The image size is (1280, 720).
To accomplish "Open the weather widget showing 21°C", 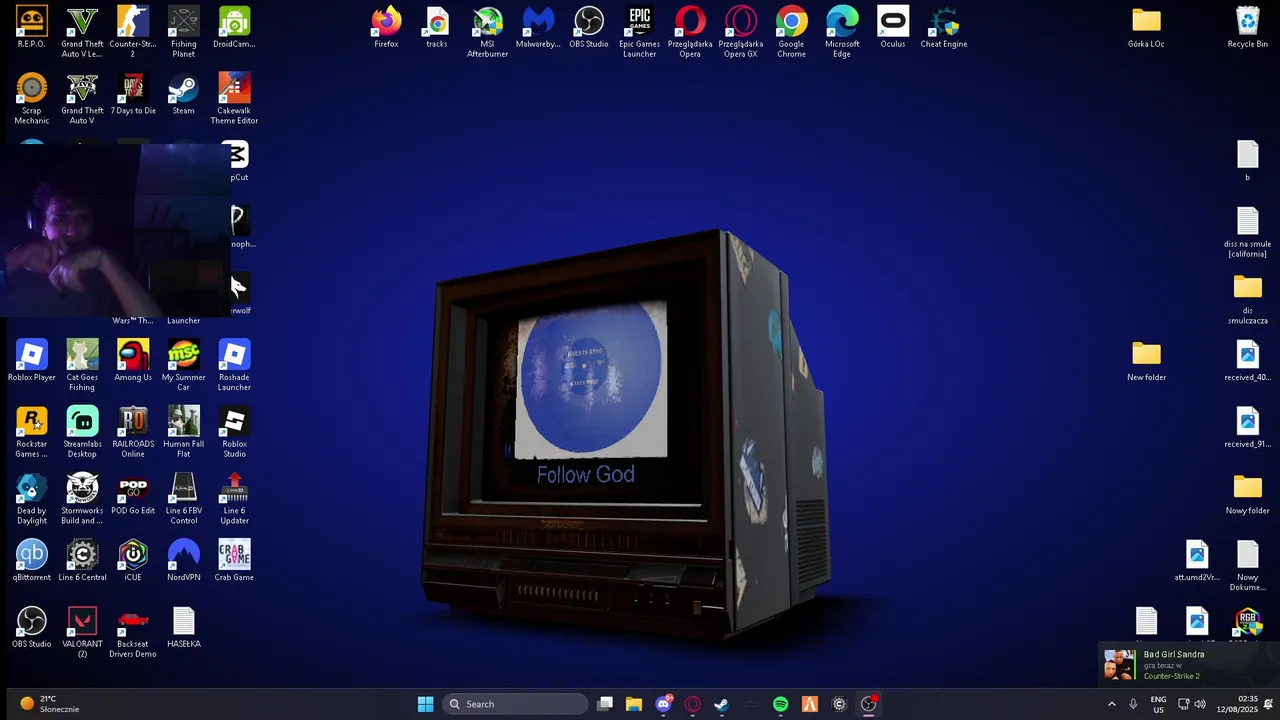I will pyautogui.click(x=50, y=704).
